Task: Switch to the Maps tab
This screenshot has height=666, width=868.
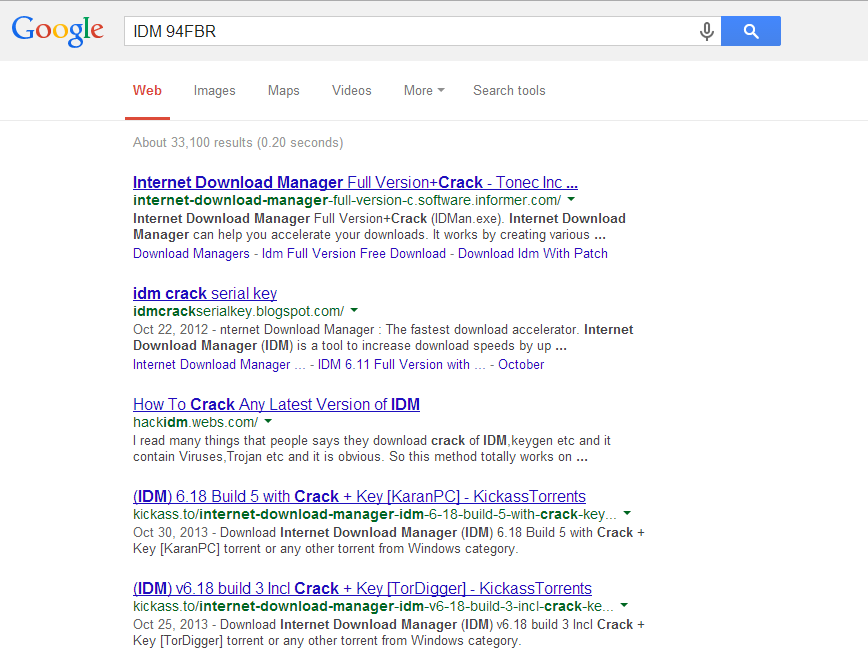Action: pos(283,91)
